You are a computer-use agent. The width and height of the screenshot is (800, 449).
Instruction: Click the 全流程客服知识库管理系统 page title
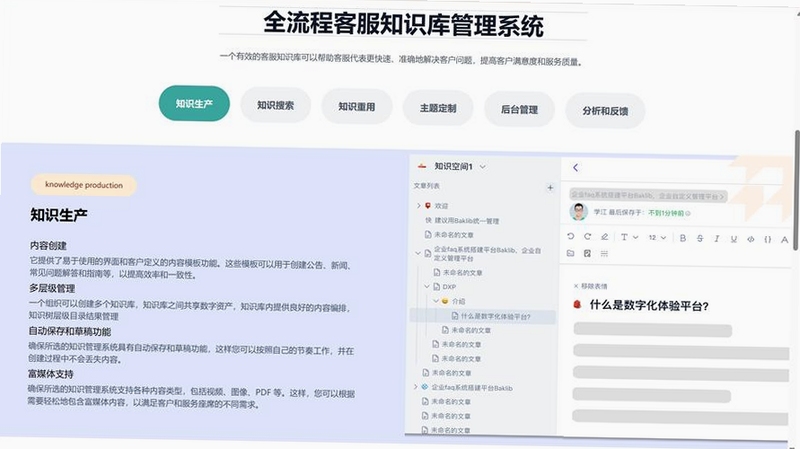pyautogui.click(x=403, y=24)
